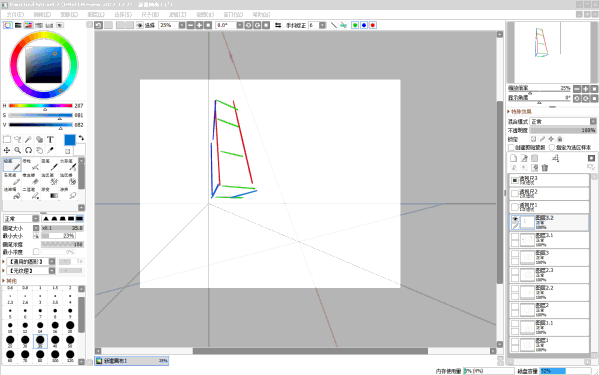Swap foreground and background colors arrow

tap(81, 138)
